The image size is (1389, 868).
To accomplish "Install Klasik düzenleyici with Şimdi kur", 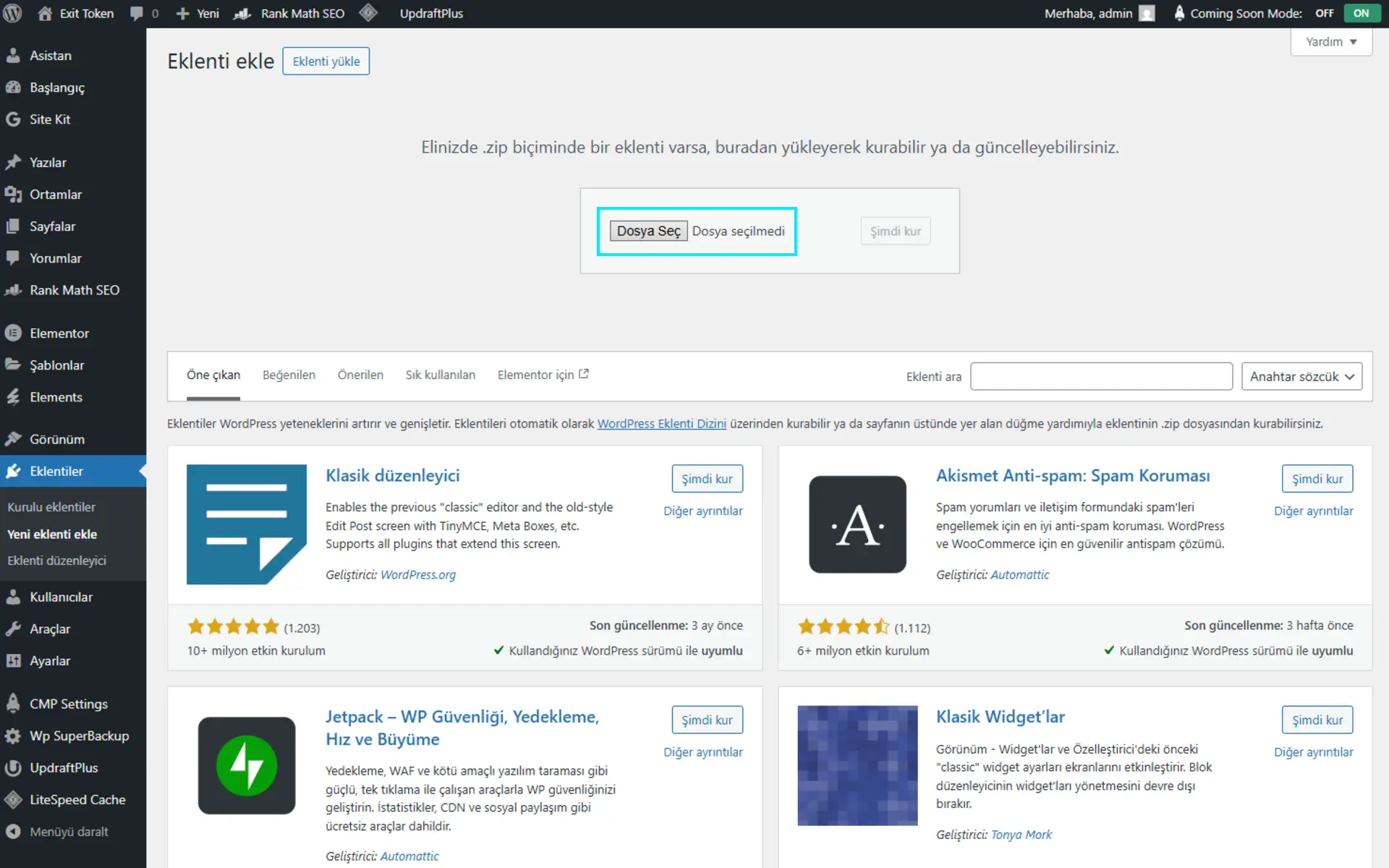I will coord(707,479).
